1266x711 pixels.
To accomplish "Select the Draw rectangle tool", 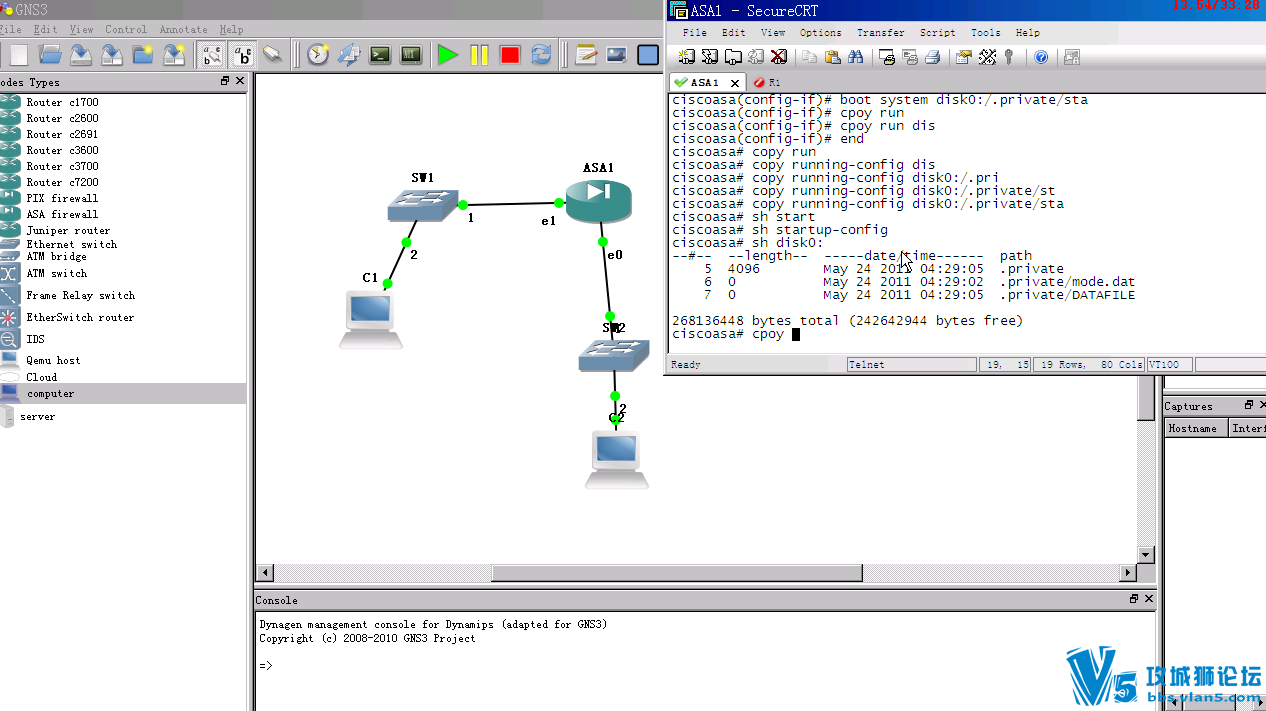I will [x=648, y=55].
